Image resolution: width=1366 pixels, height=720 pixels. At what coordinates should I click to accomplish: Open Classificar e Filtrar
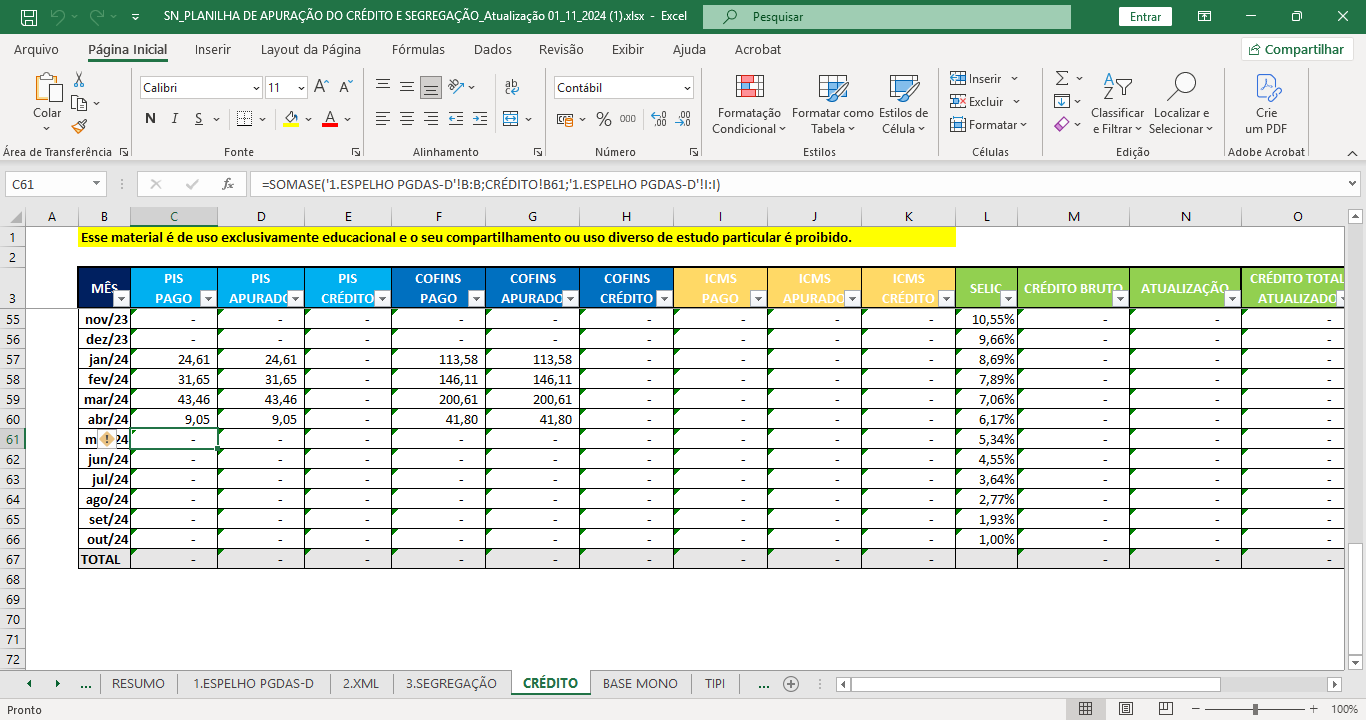click(x=1117, y=104)
